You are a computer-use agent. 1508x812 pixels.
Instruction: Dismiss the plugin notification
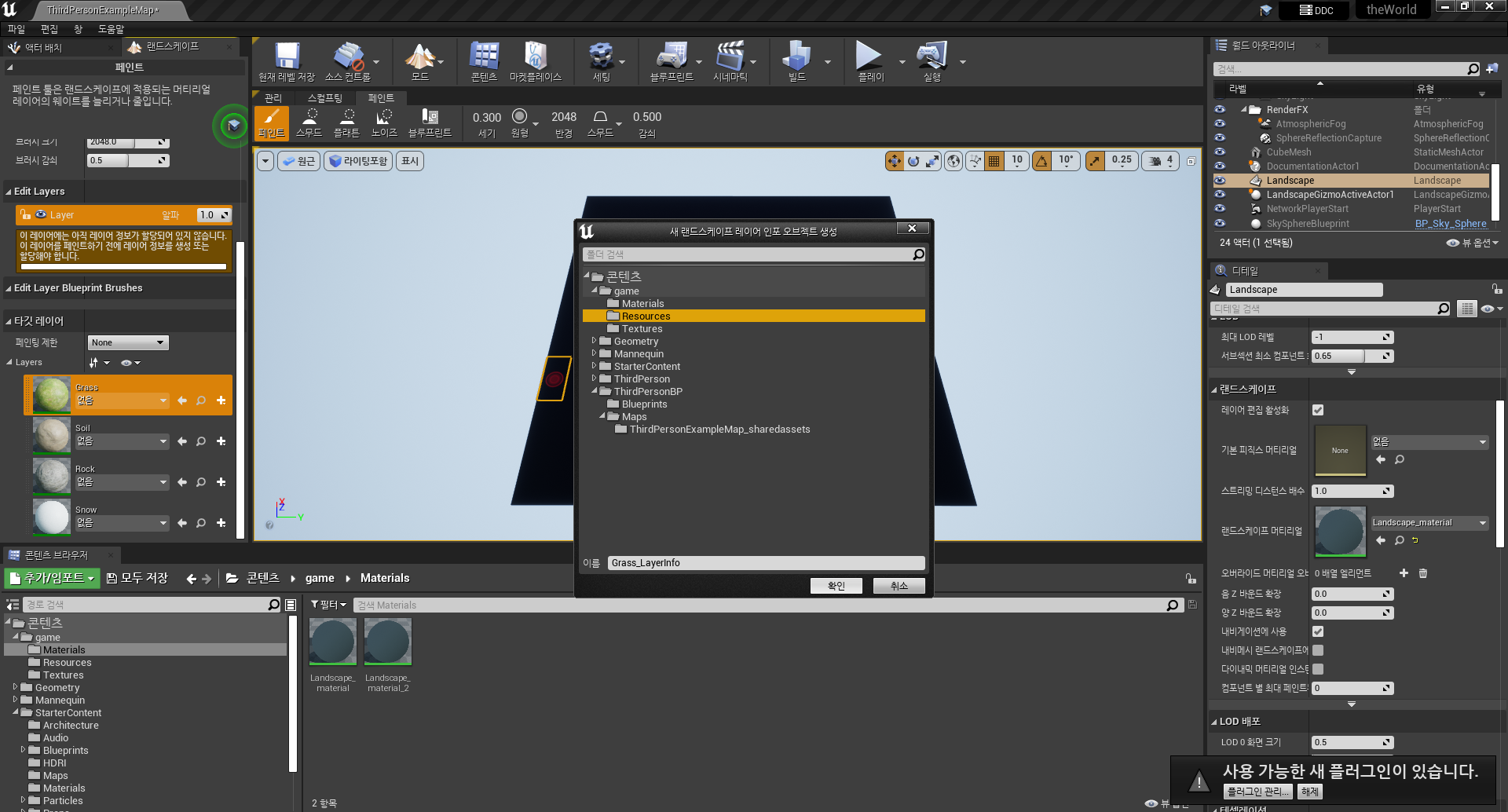point(1310,792)
